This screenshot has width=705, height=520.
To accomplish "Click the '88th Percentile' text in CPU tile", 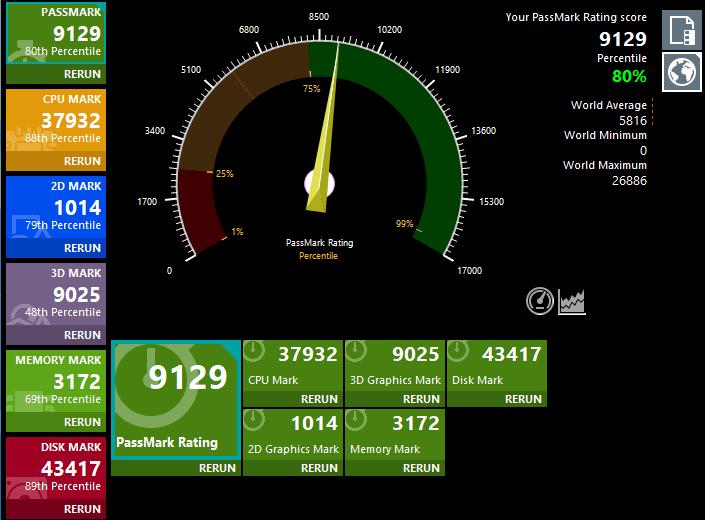I will tap(63, 138).
